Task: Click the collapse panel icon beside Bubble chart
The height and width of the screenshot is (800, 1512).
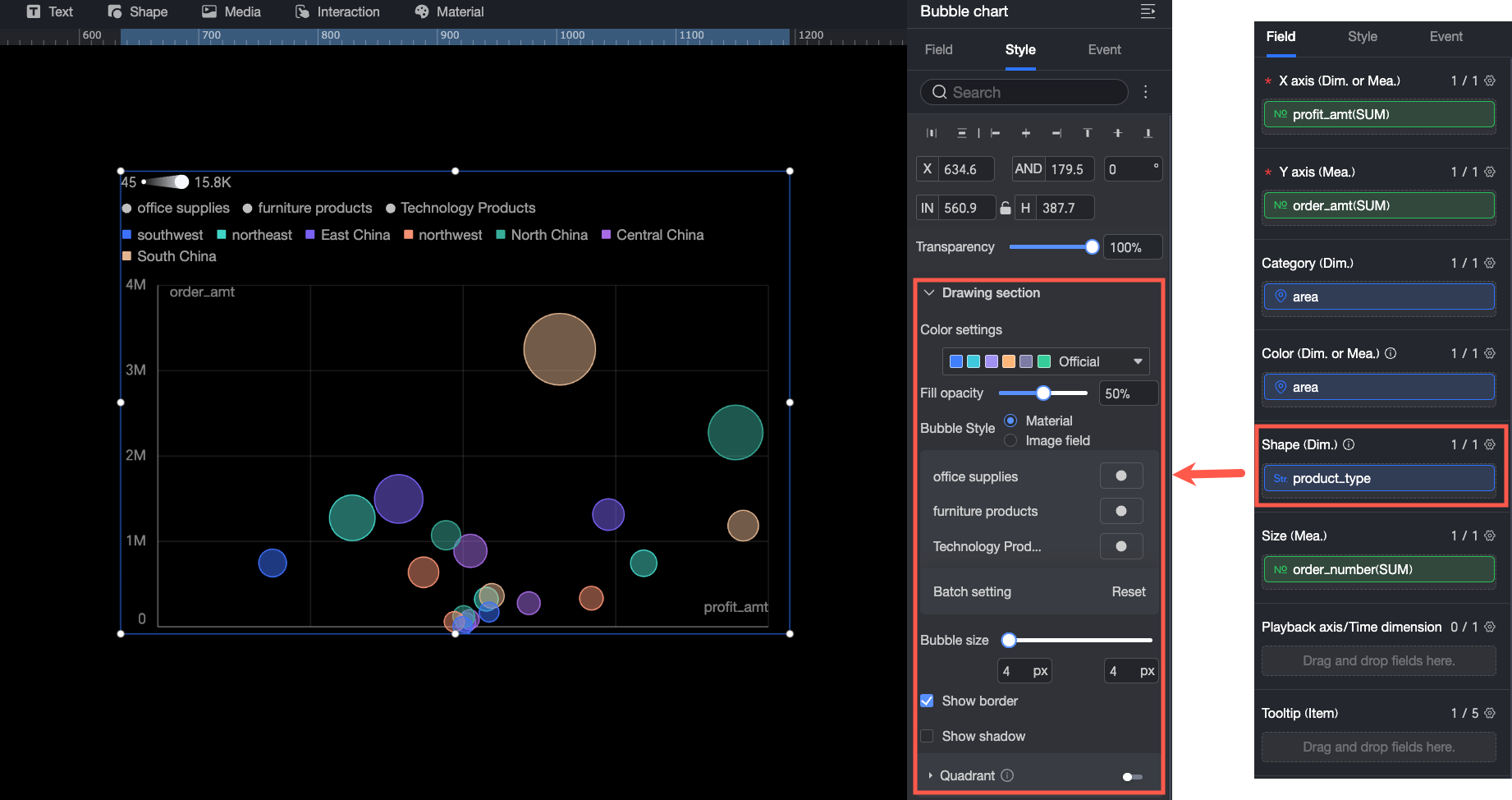Action: 1148,11
